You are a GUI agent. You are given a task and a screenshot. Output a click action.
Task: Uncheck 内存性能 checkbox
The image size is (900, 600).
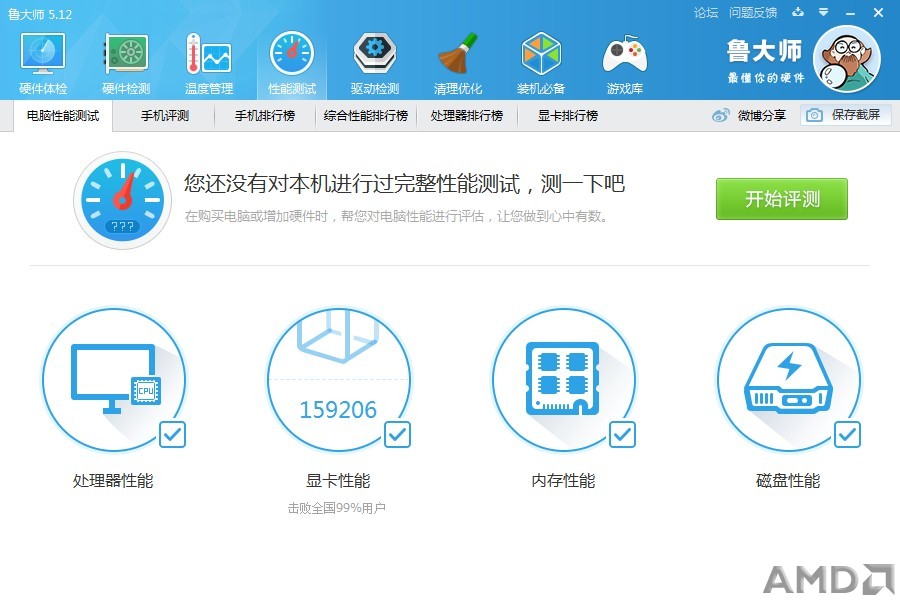point(622,435)
